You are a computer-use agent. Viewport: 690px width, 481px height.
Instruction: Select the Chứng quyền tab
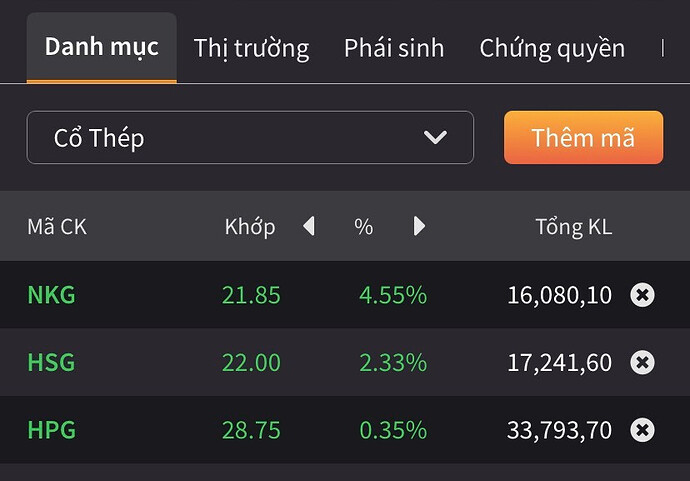[x=552, y=47]
